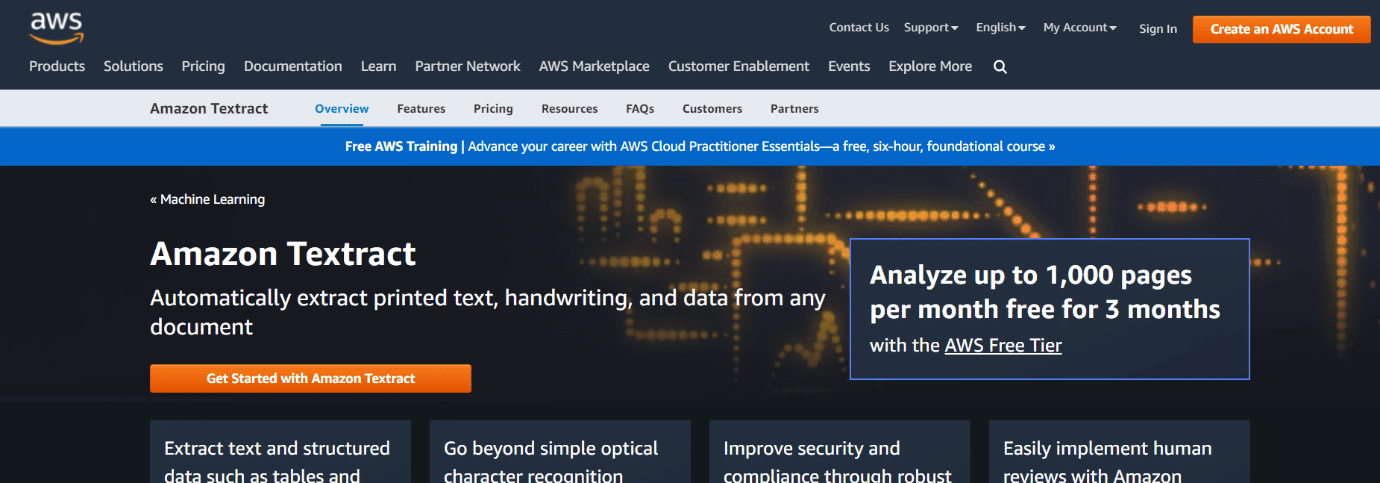Image resolution: width=1380 pixels, height=483 pixels.
Task: Open the Solutions menu
Action: point(133,66)
